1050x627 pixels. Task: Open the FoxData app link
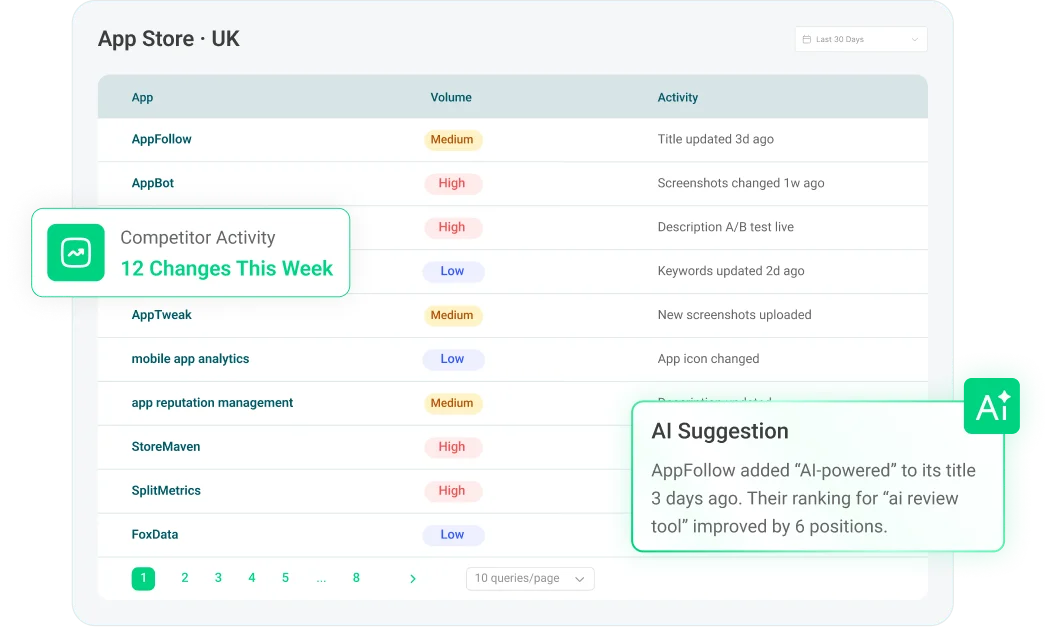coord(155,535)
